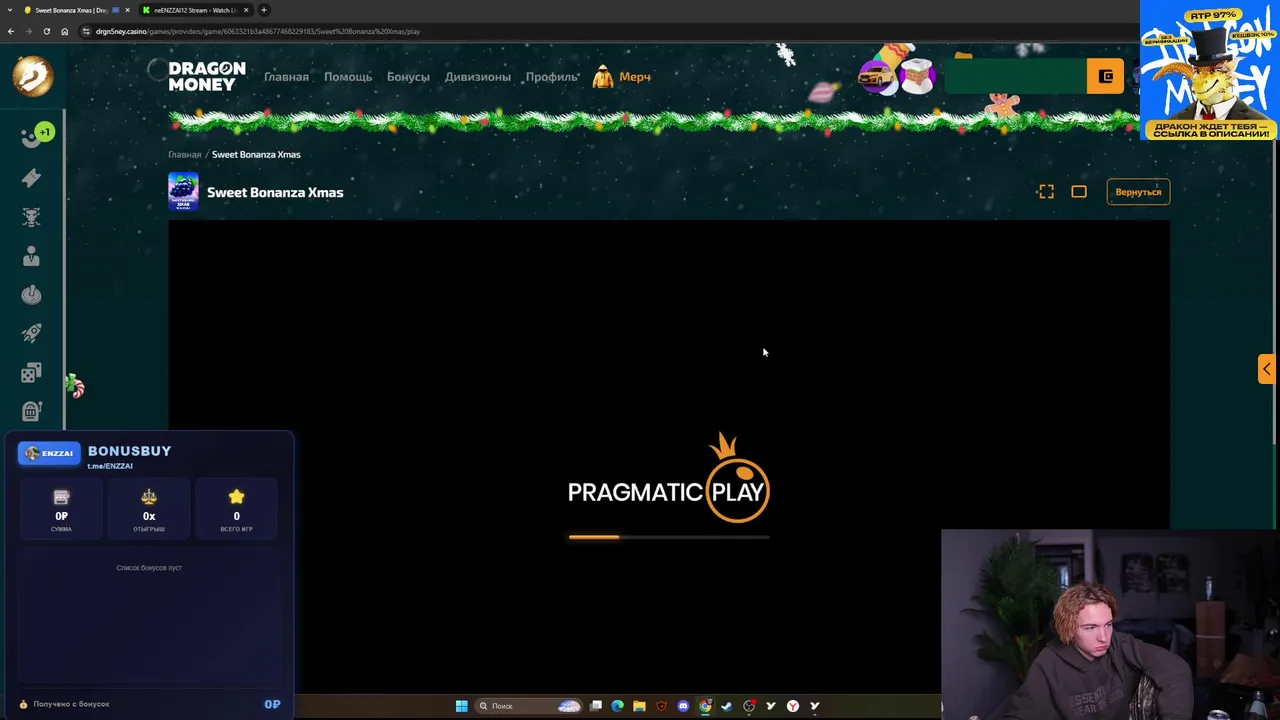Open the Мерч shop link
The width and height of the screenshot is (1280, 720).
click(x=622, y=77)
